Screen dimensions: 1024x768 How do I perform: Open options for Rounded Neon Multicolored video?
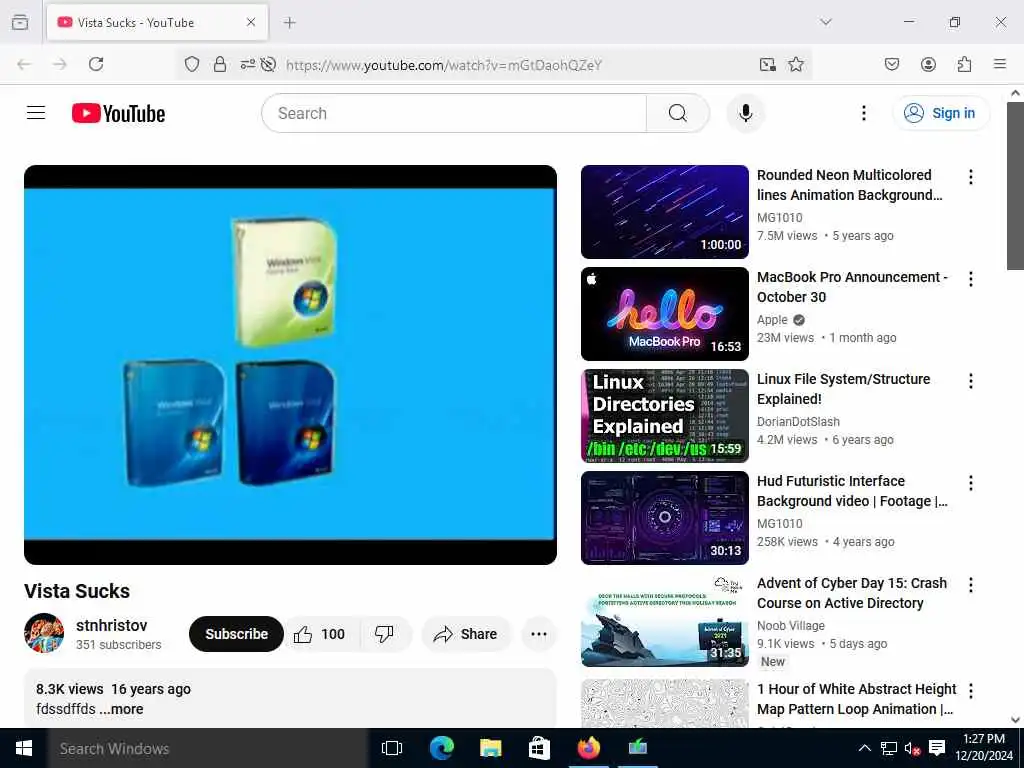(x=970, y=177)
